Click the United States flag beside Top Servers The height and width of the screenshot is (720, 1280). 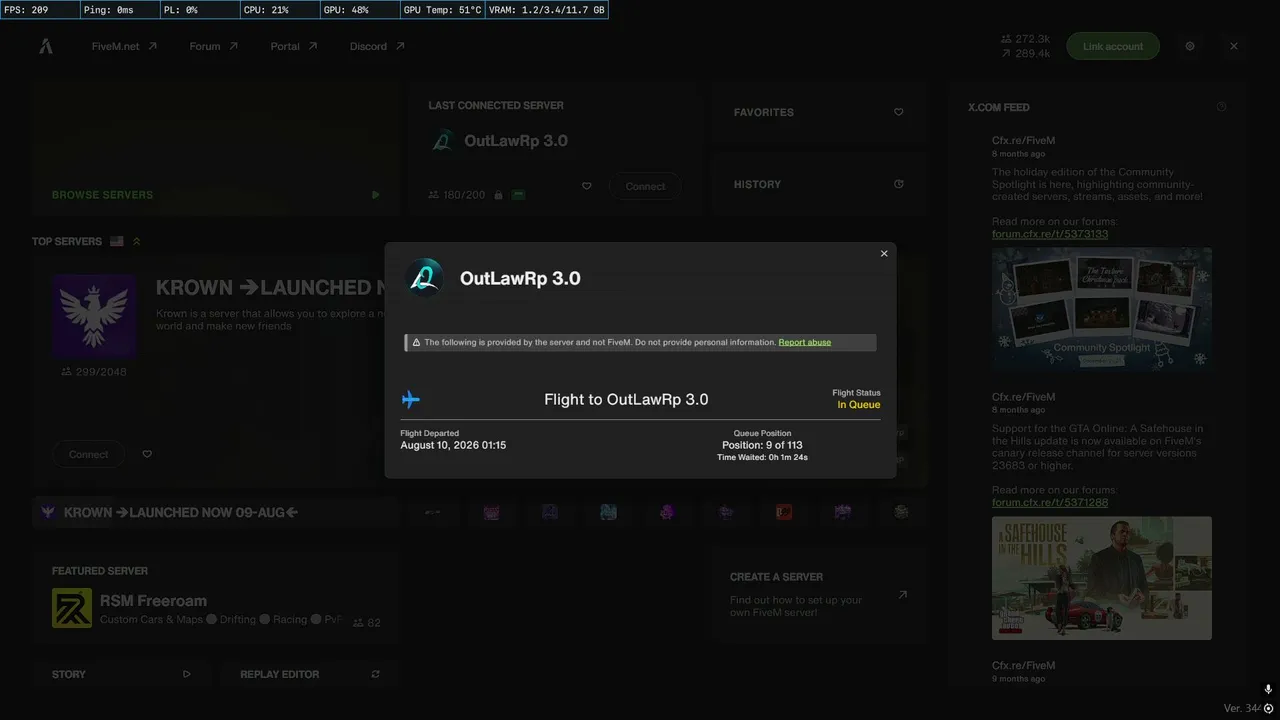(117, 241)
